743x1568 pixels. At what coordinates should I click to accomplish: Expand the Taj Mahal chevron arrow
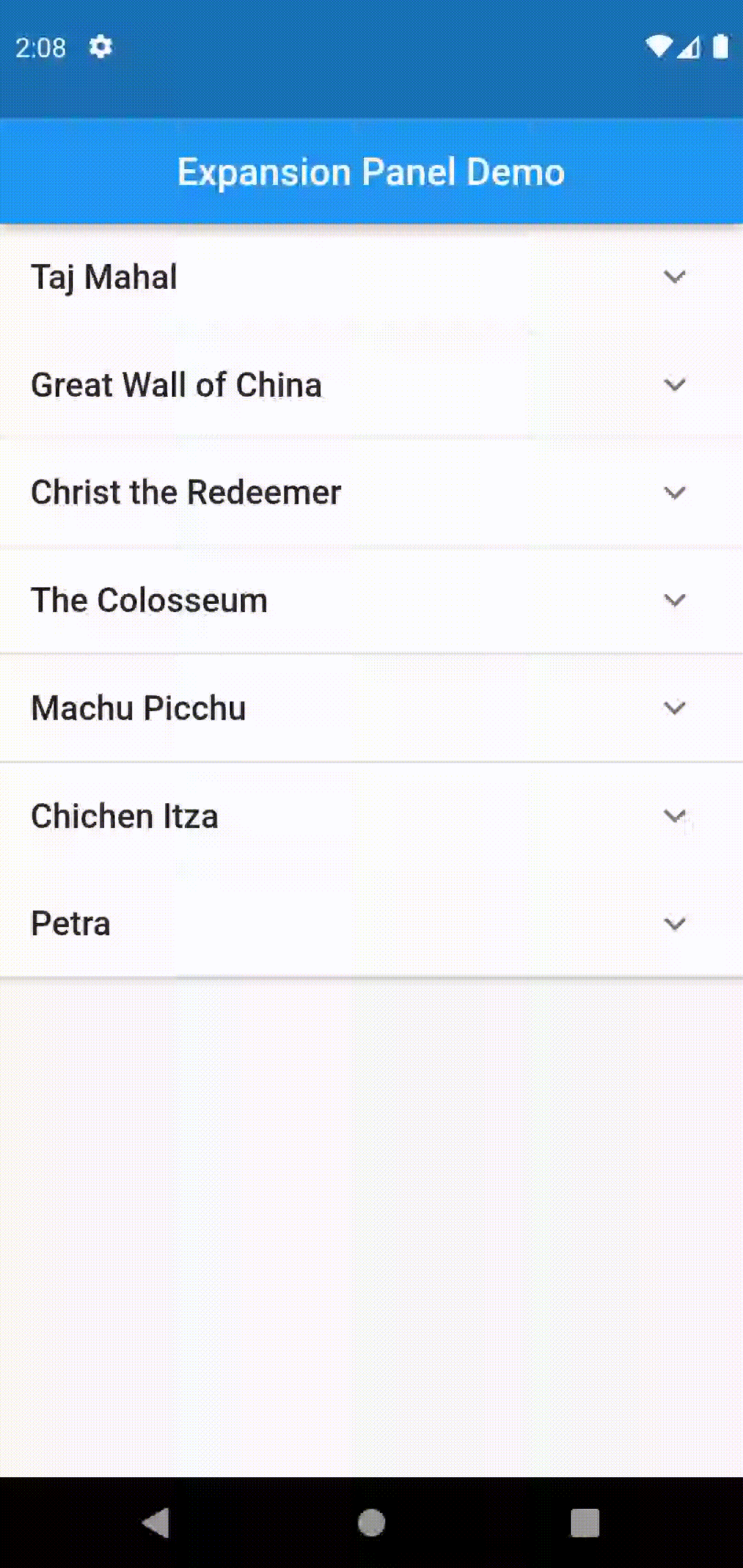(x=674, y=276)
